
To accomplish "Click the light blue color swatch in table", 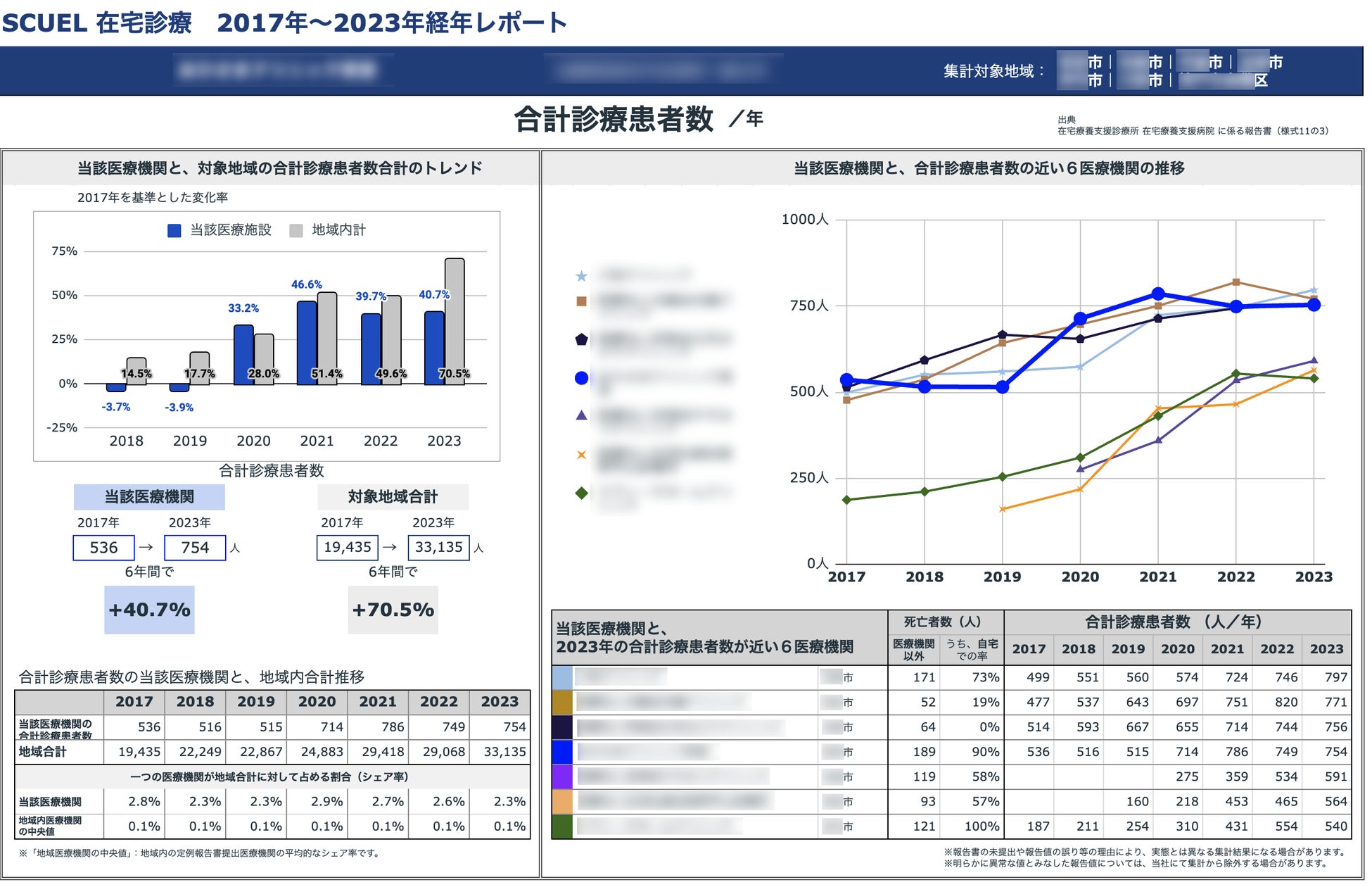I will point(562,677).
